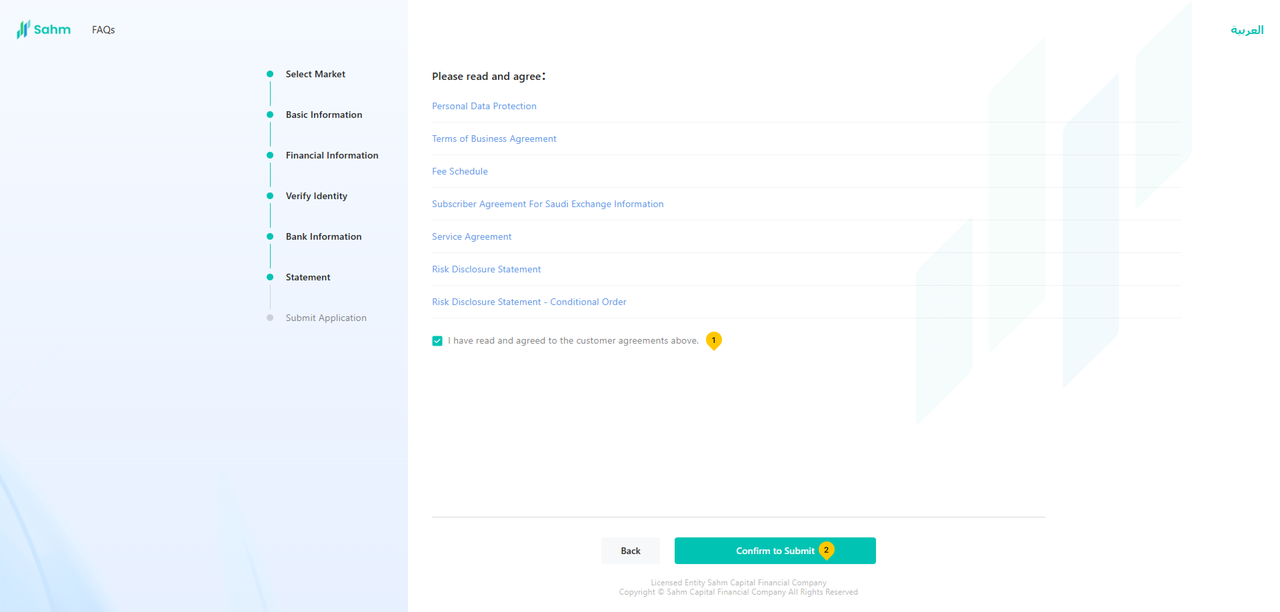The width and height of the screenshot is (1280, 612).
Task: Open the FAQs page
Action: (103, 30)
